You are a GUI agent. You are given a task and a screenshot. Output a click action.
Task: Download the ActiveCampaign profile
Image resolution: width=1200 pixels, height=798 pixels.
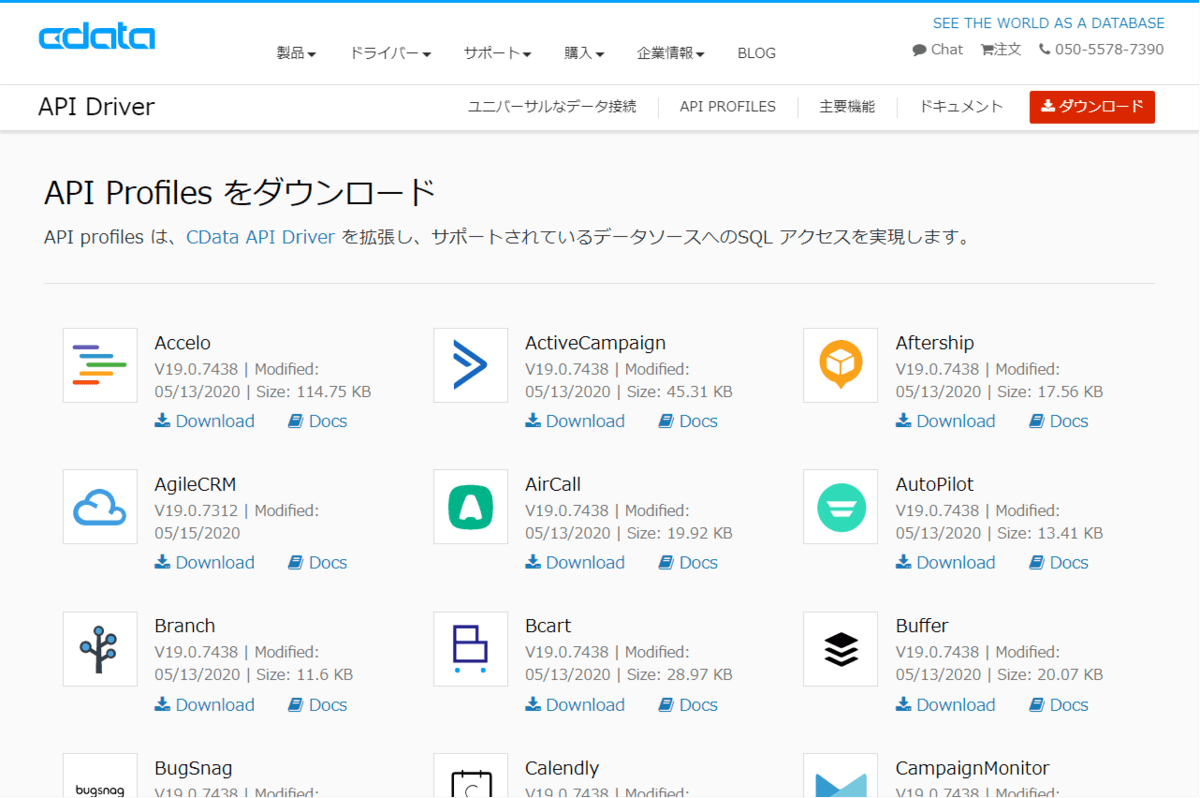point(575,421)
